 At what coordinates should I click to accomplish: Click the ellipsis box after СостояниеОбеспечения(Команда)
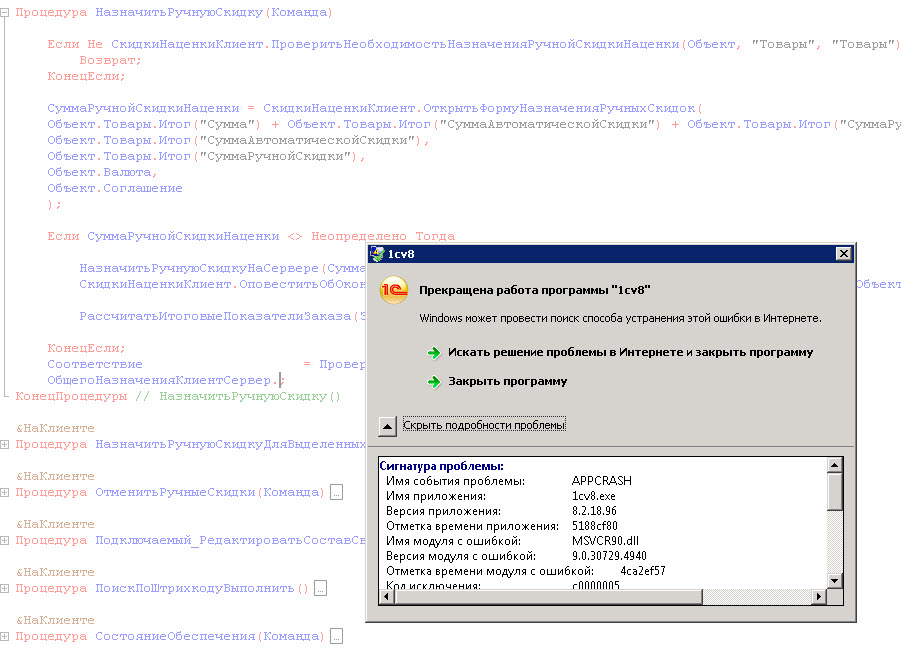pyautogui.click(x=337, y=637)
